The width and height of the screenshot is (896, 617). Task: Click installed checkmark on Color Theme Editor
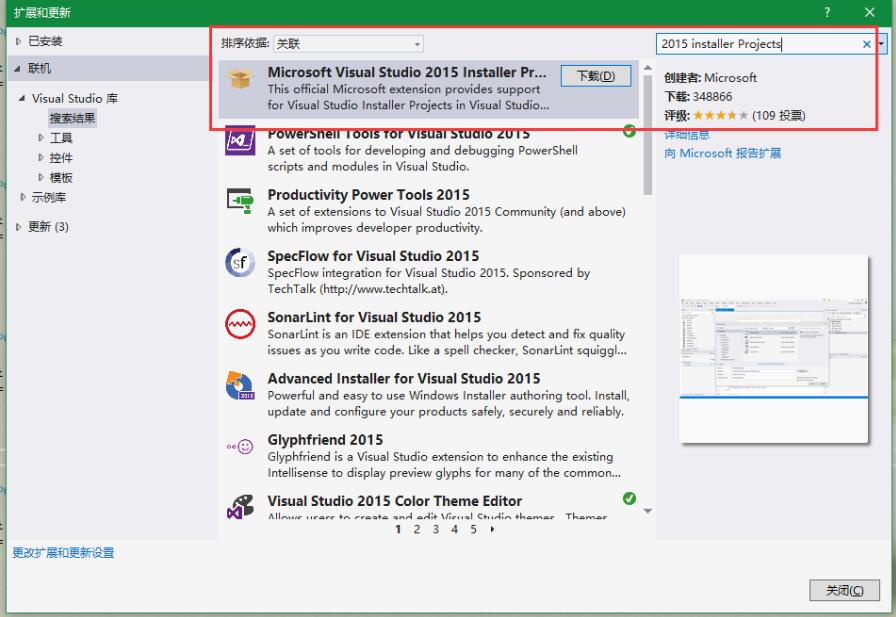tap(629, 499)
